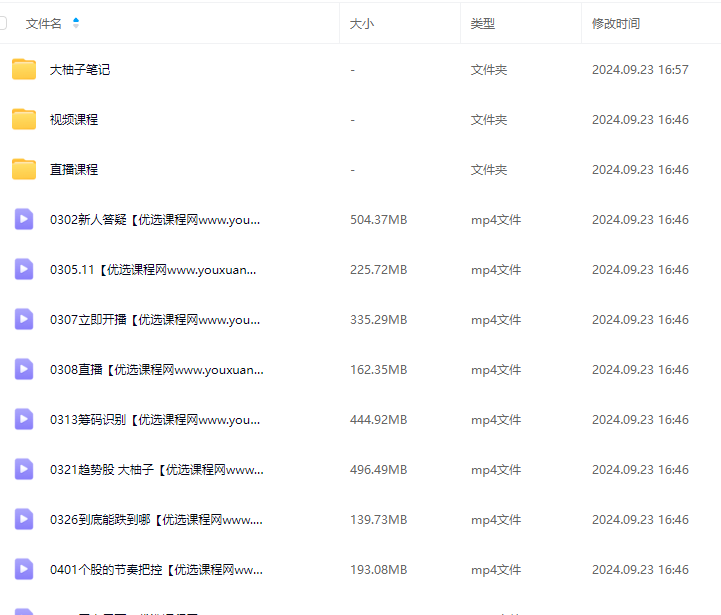The width and height of the screenshot is (721, 615).
Task: Click mp4文件 type cell of 0308直播
Action: 496,370
